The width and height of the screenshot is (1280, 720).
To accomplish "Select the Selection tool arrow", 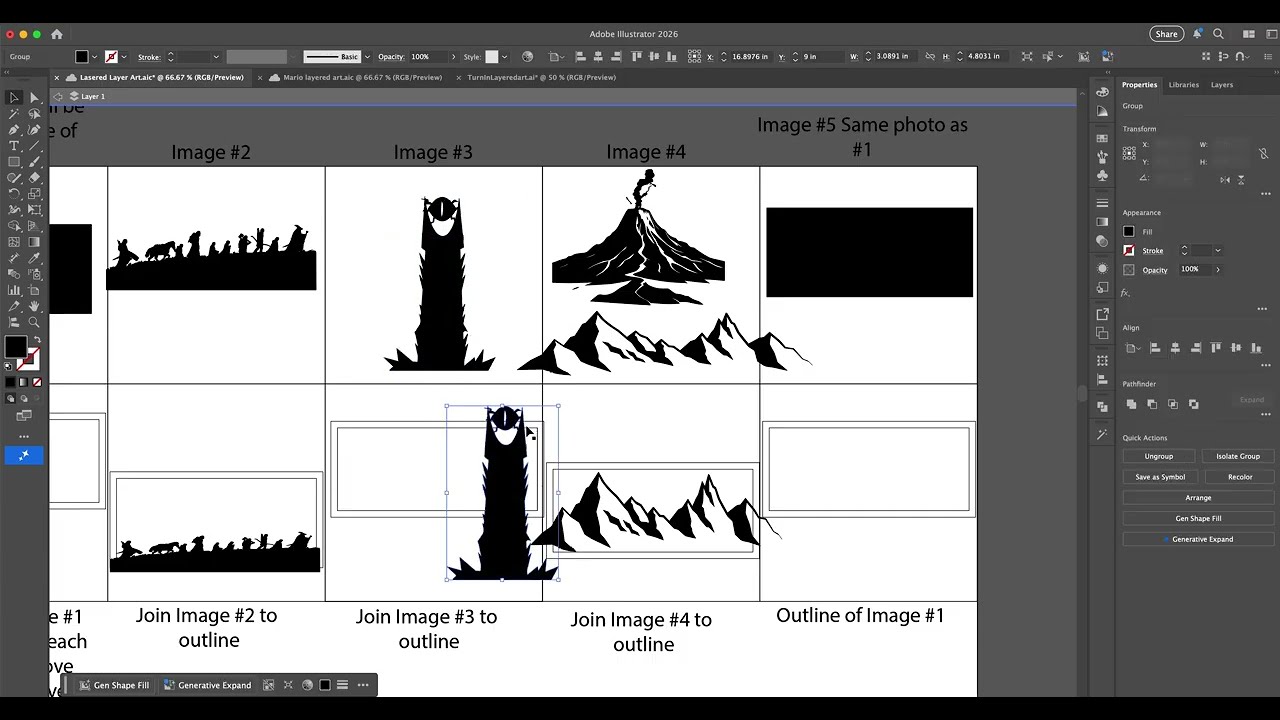I will [14, 98].
